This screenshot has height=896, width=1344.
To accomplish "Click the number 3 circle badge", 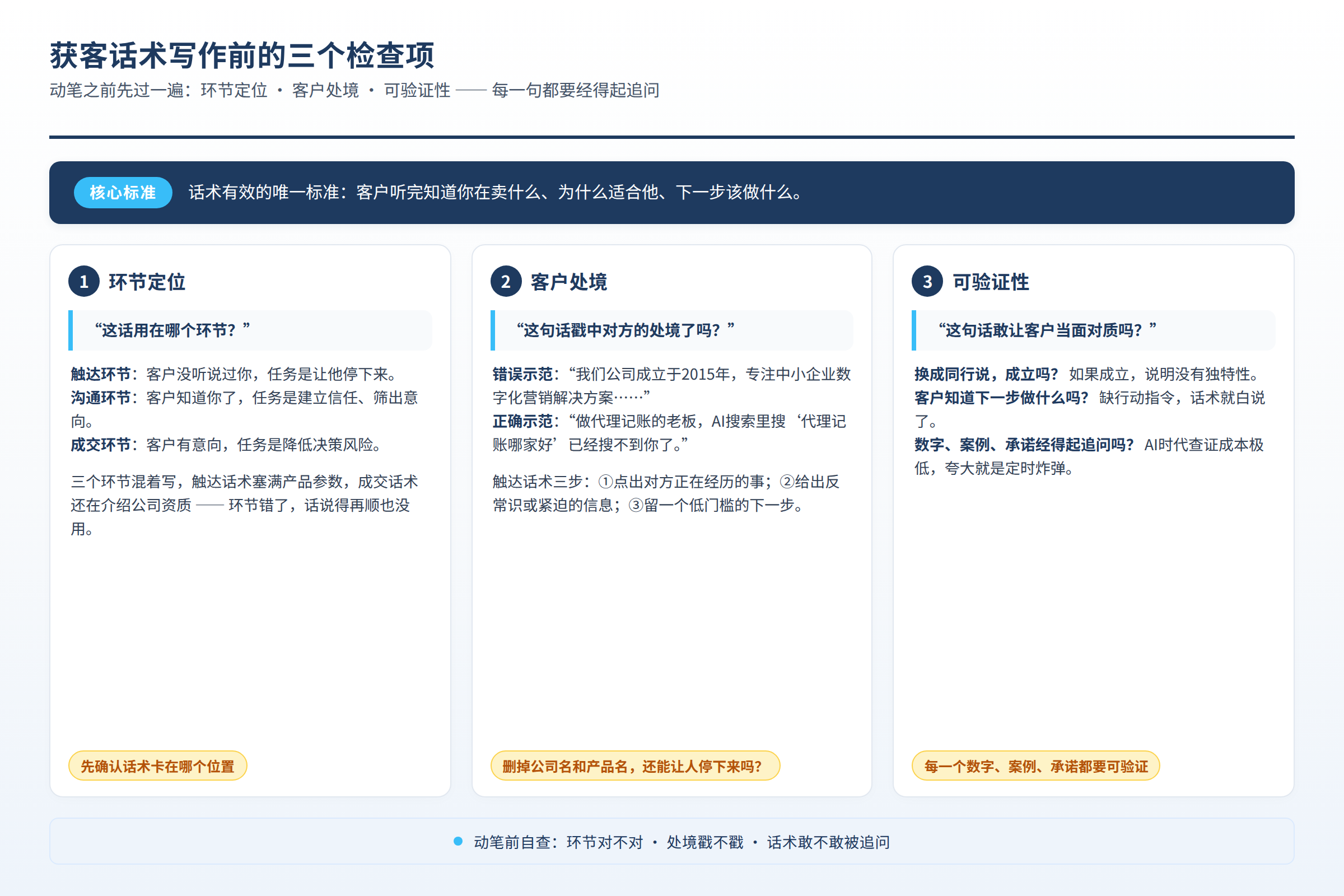I will coord(927,281).
